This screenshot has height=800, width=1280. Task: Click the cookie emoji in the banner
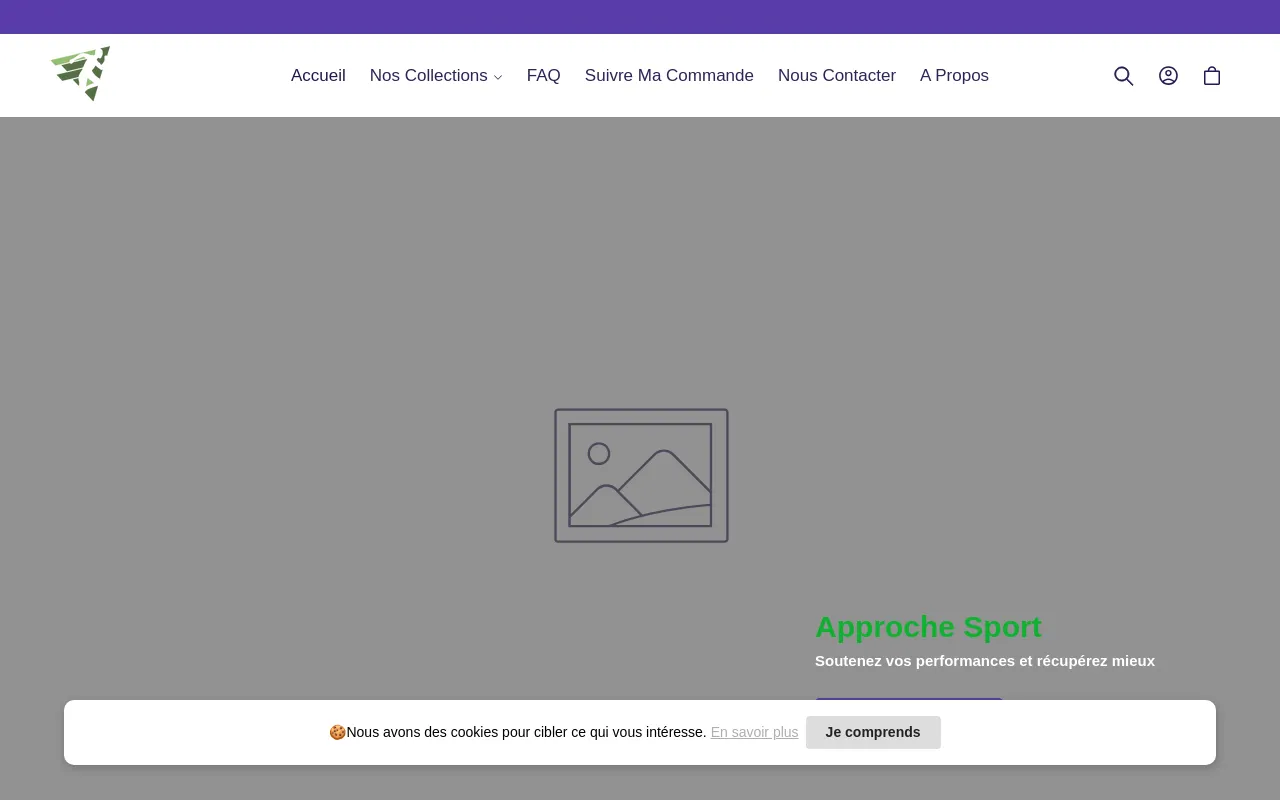tap(338, 732)
